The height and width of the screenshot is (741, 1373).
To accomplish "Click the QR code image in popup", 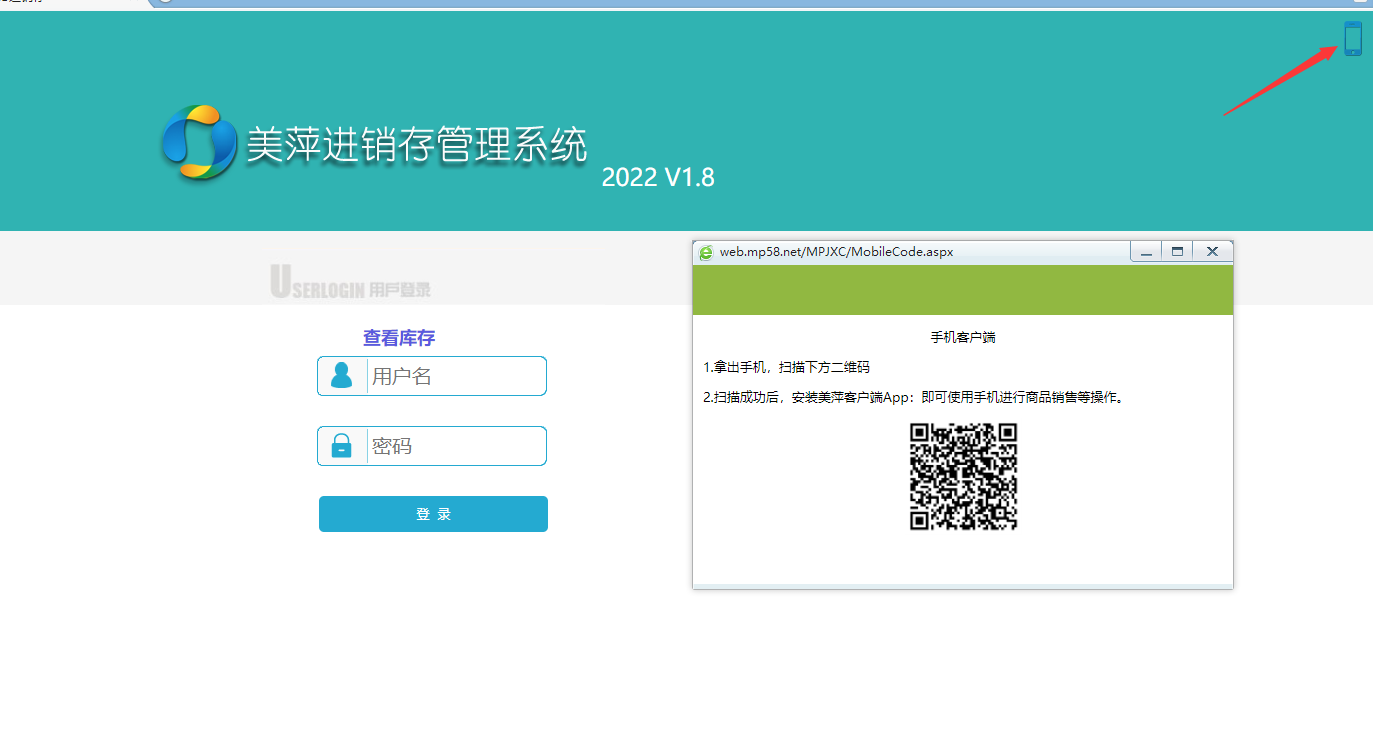I will 963,477.
